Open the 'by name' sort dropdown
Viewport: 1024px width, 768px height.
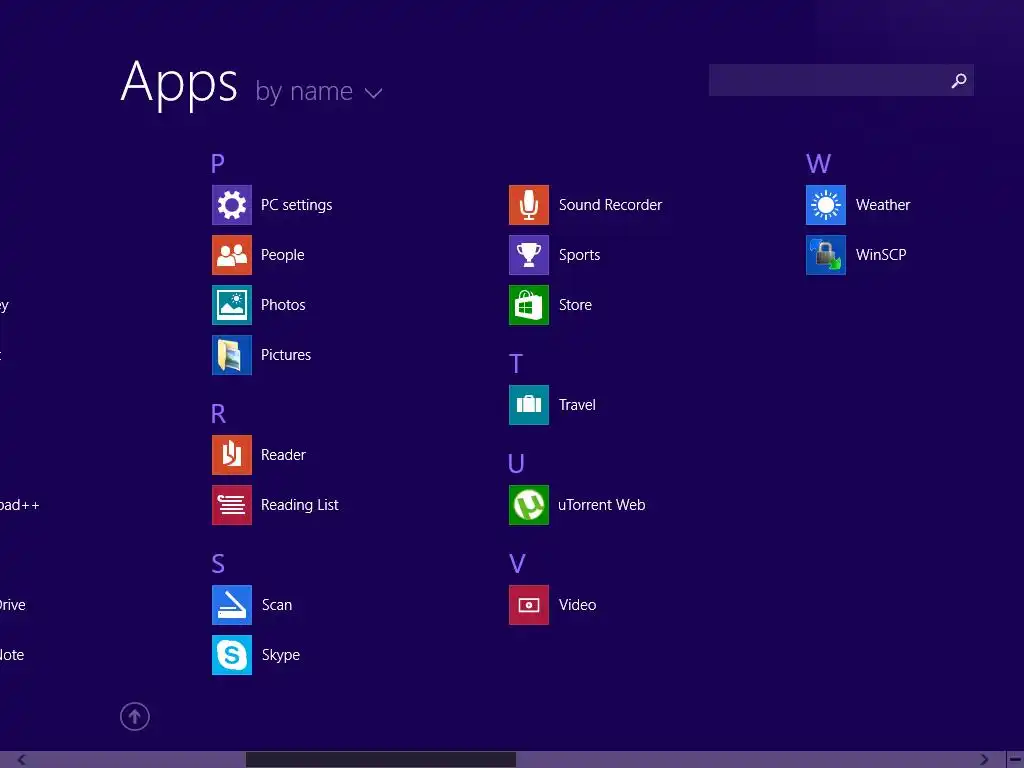click(x=318, y=91)
